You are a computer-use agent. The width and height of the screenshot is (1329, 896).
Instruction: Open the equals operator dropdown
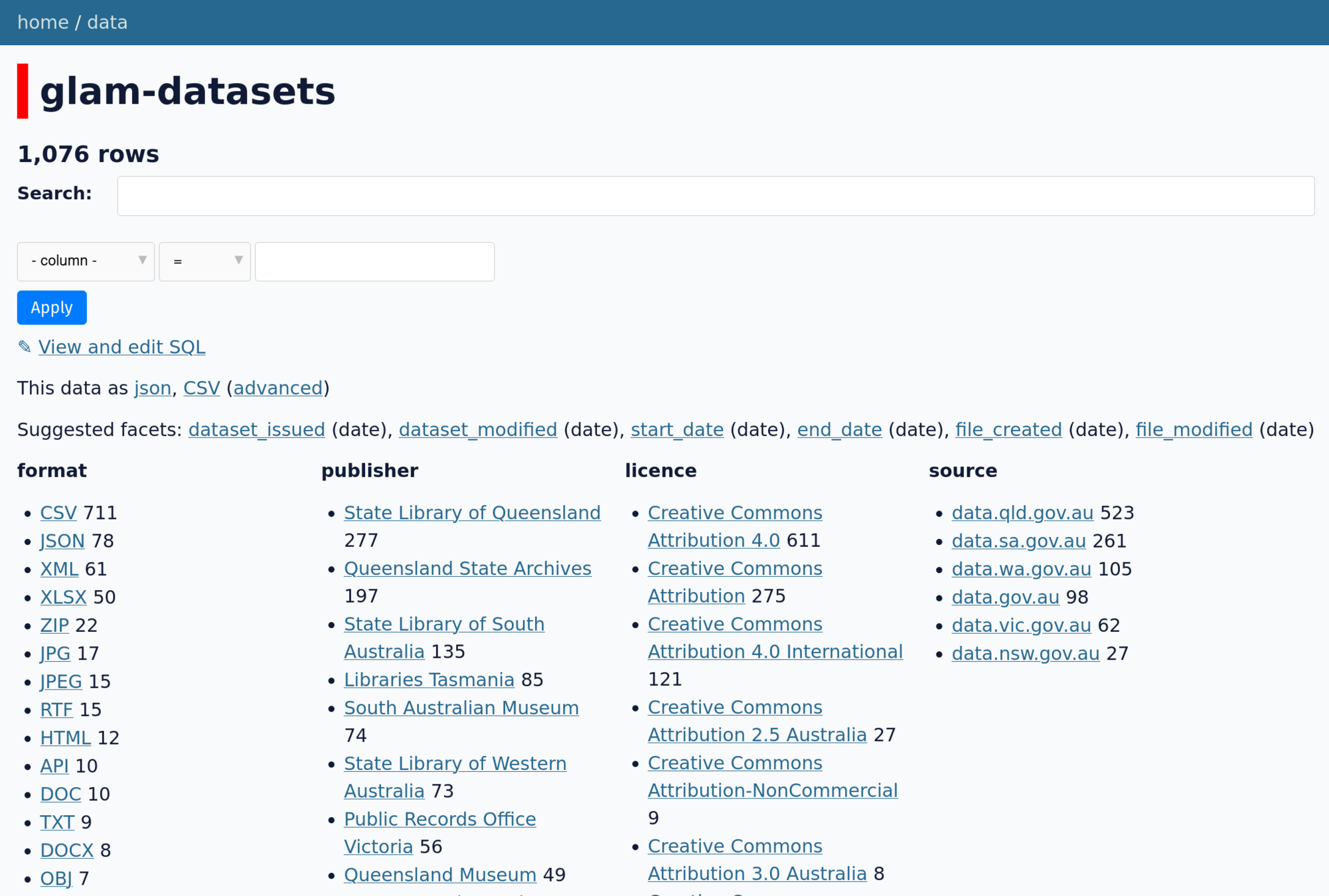pos(204,261)
